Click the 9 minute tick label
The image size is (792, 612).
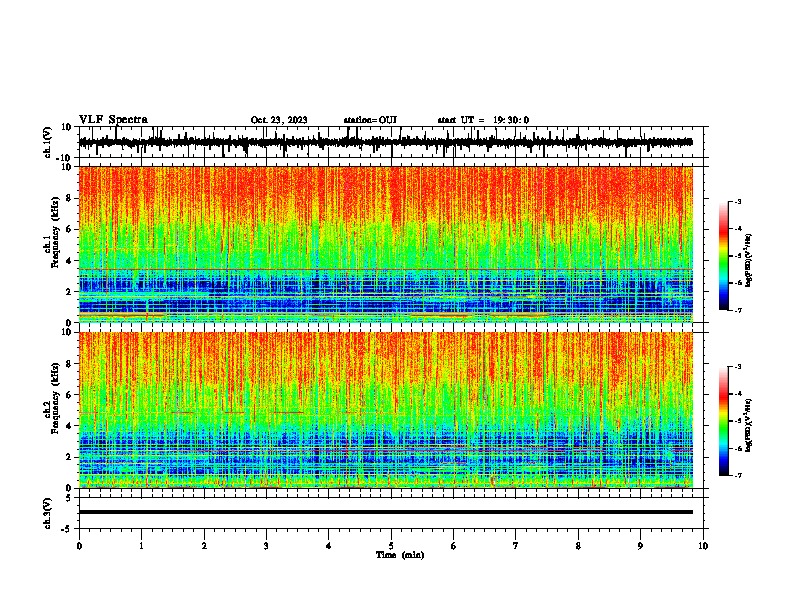click(x=640, y=546)
